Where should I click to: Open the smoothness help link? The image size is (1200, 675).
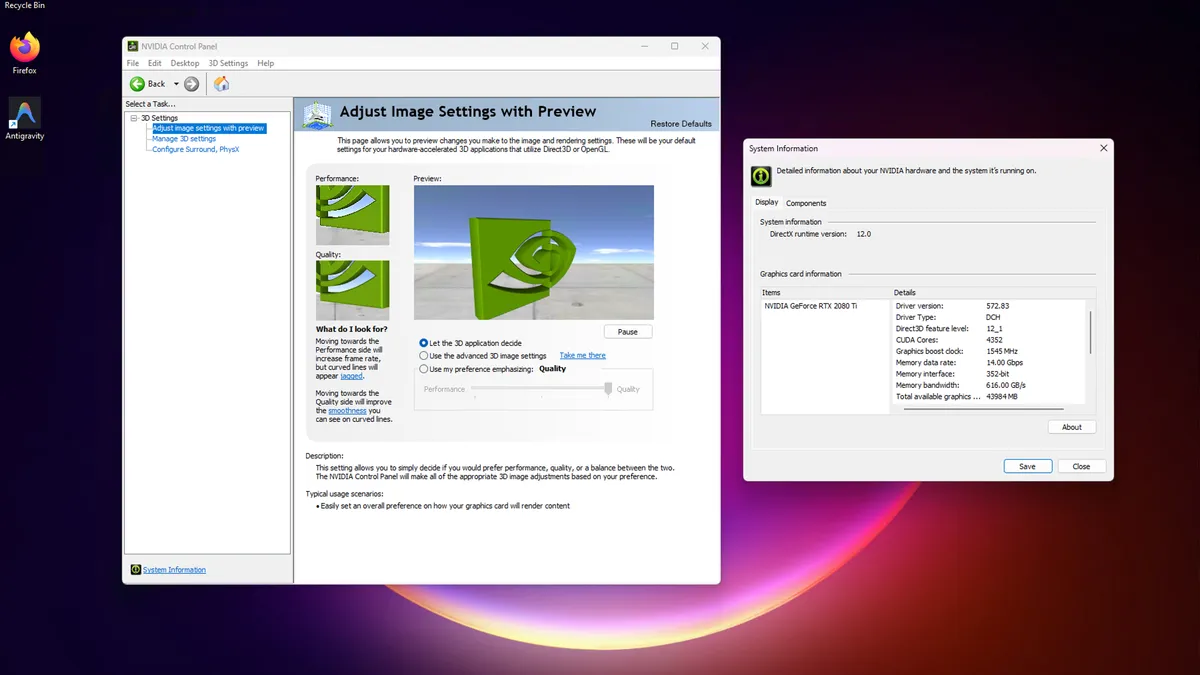(347, 411)
